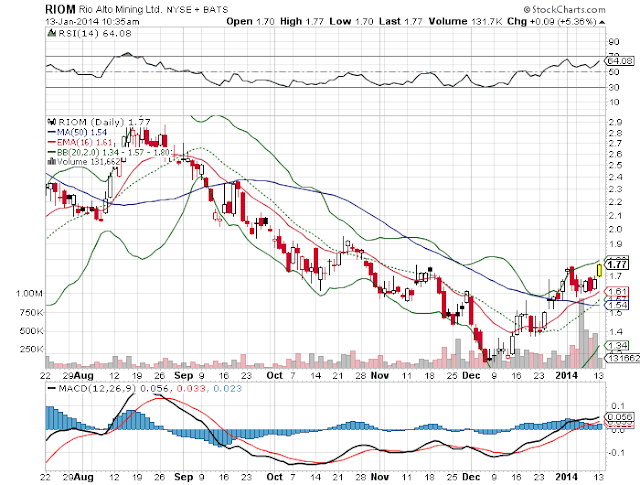Click the 90 level on the RSI axis
This screenshot has height=485, width=640.
[614, 42]
